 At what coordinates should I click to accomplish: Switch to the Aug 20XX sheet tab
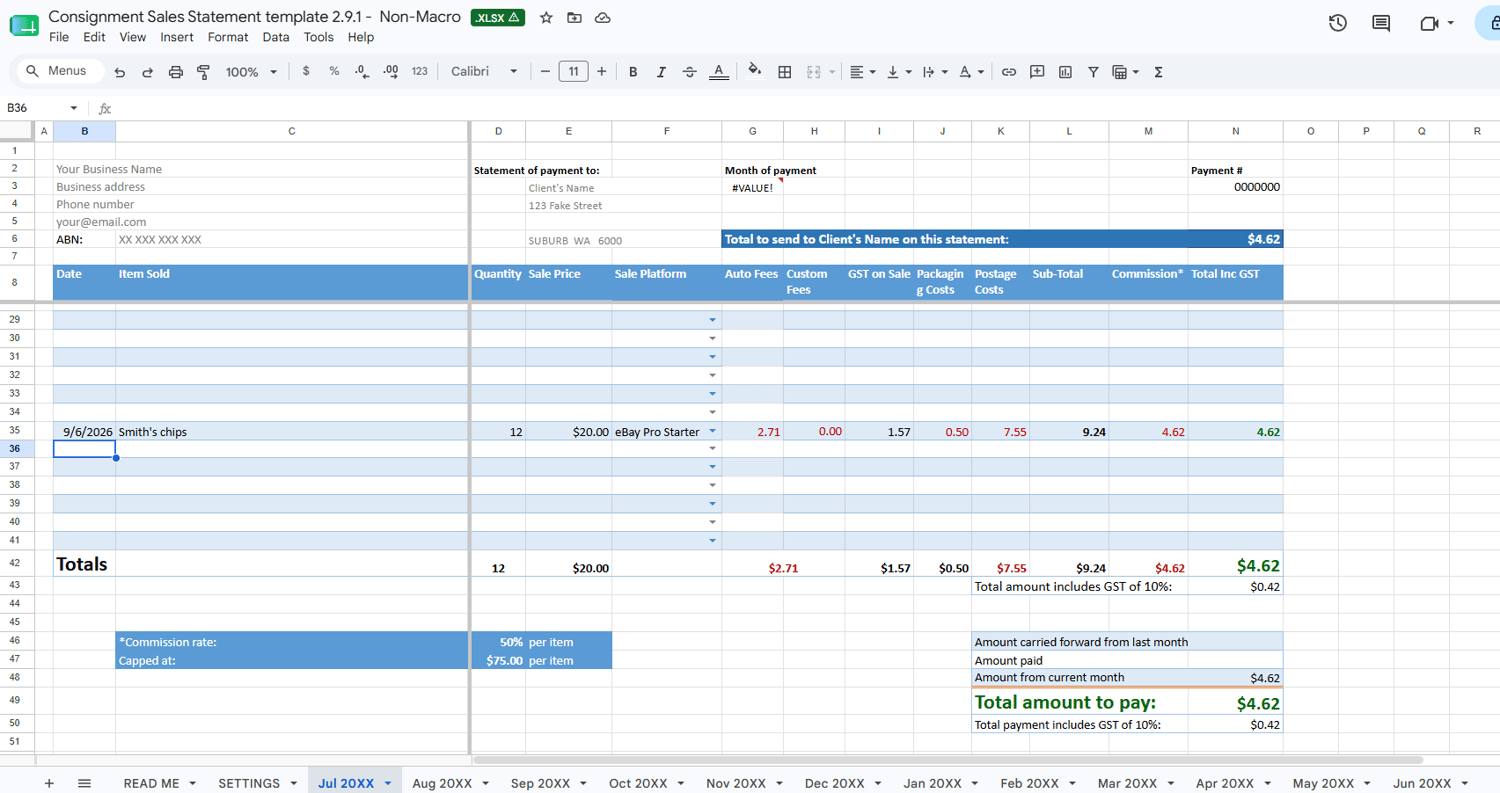point(441,783)
